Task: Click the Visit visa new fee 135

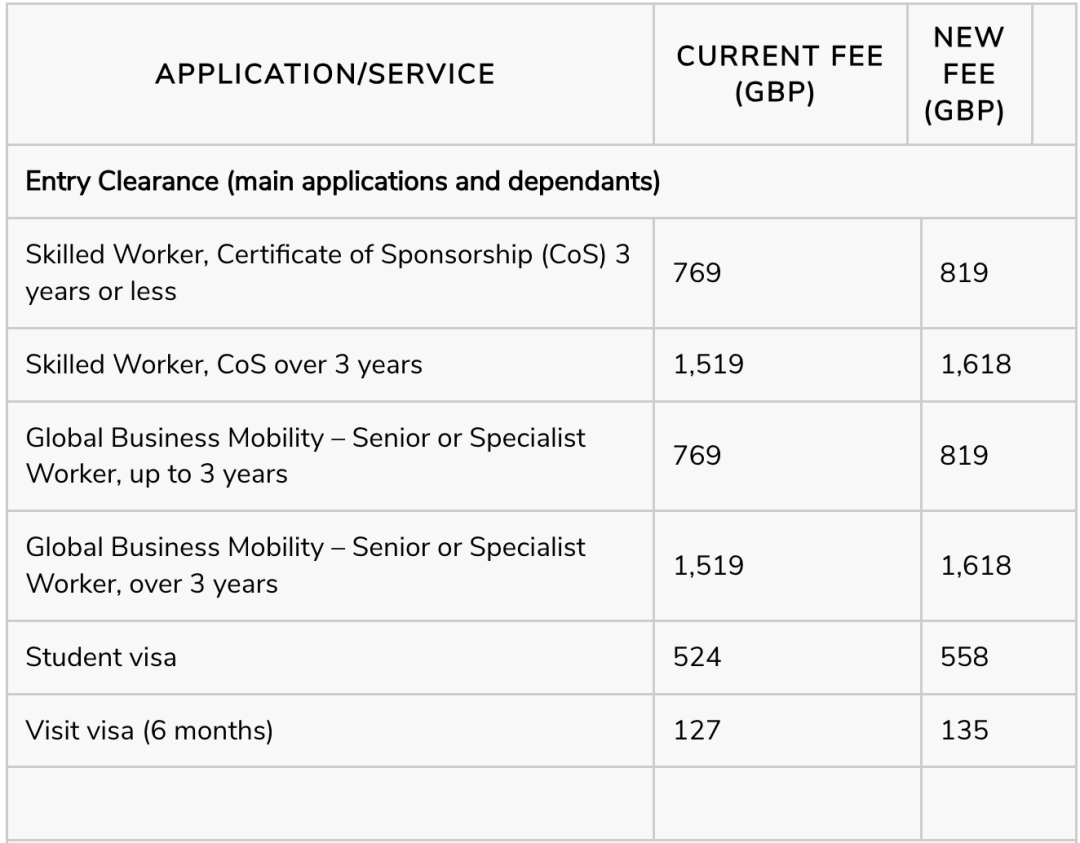Action: coord(965,730)
